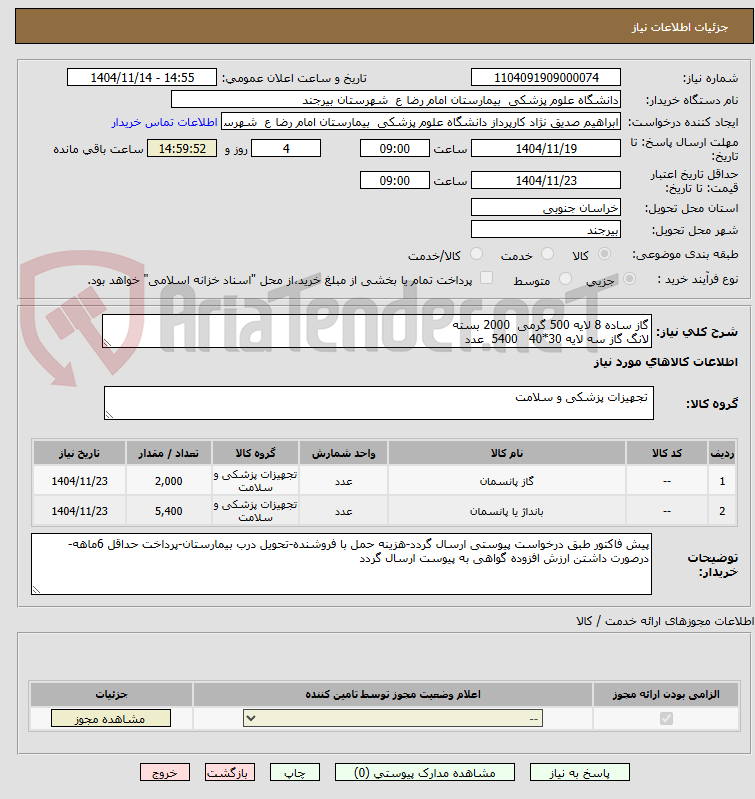Viewport: 755px width, 799px height.
Task: Click the اطلاعات کالاهای مورد نیاز heading
Action: pos(665,362)
